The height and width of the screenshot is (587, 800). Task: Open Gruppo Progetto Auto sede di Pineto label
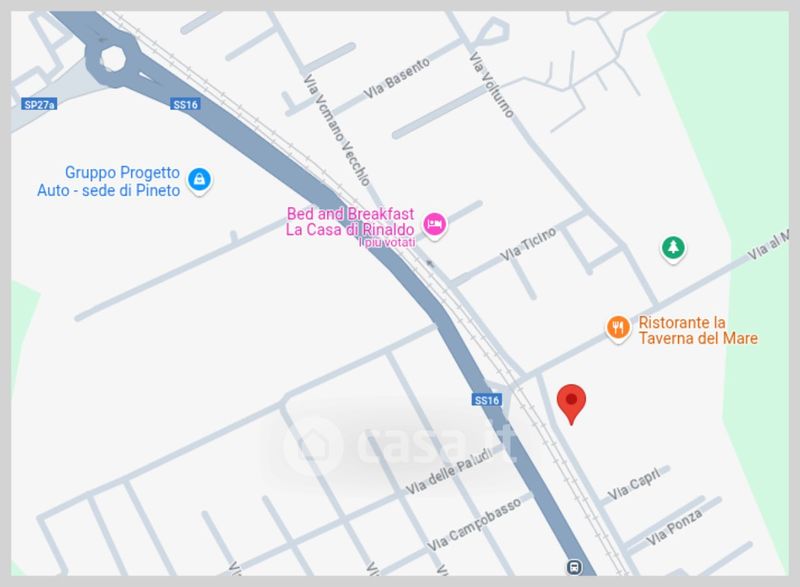click(109, 181)
